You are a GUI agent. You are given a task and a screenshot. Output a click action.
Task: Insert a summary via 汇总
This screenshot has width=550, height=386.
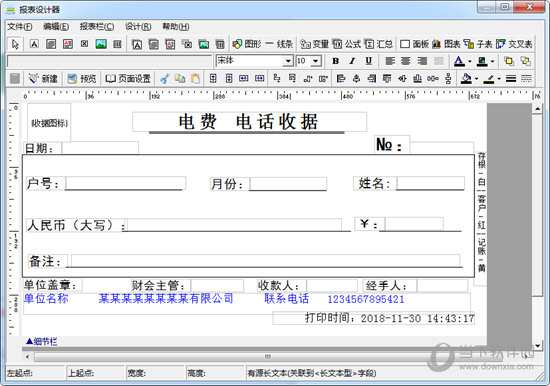point(378,44)
